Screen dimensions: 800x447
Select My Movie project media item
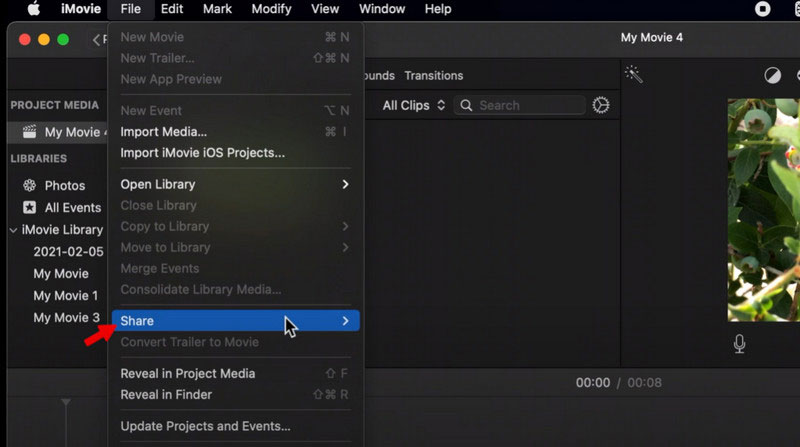click(58, 132)
